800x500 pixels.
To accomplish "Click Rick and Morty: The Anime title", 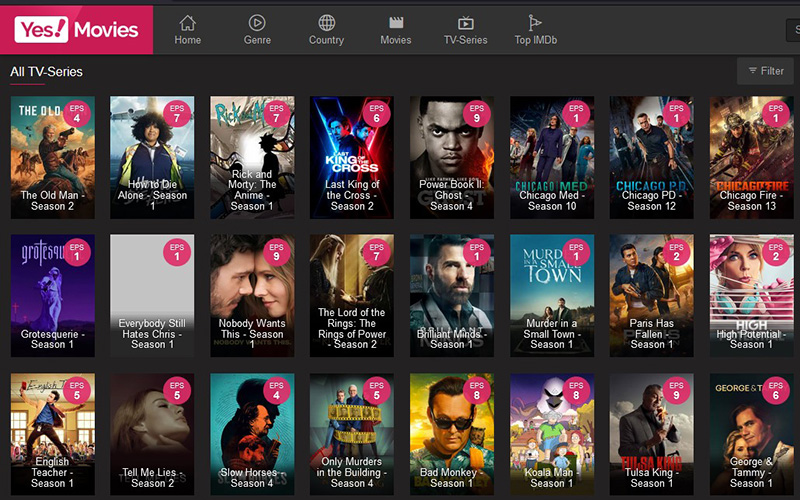I will coord(252,190).
